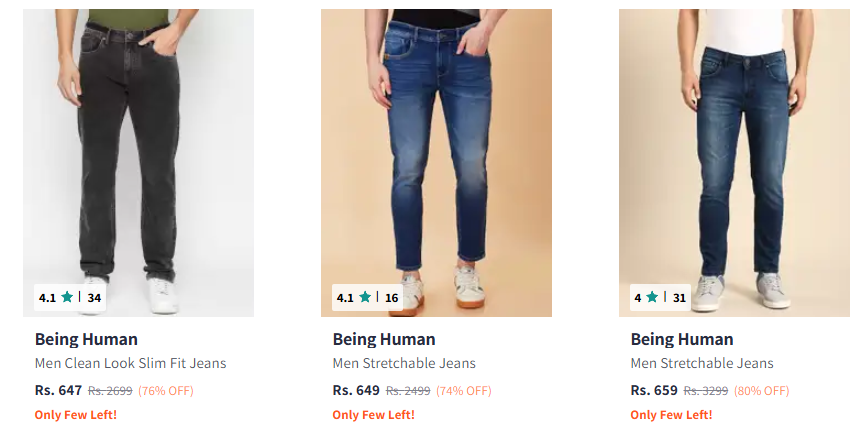Click Men Stretchable Jeans priced Rs. 659
The image size is (867, 447).
pos(702,363)
